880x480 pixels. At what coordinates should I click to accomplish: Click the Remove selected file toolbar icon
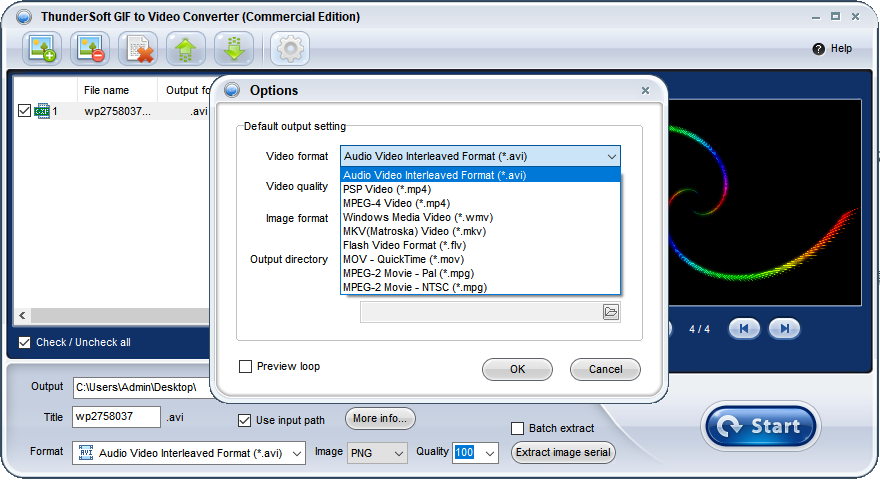pyautogui.click(x=90, y=48)
